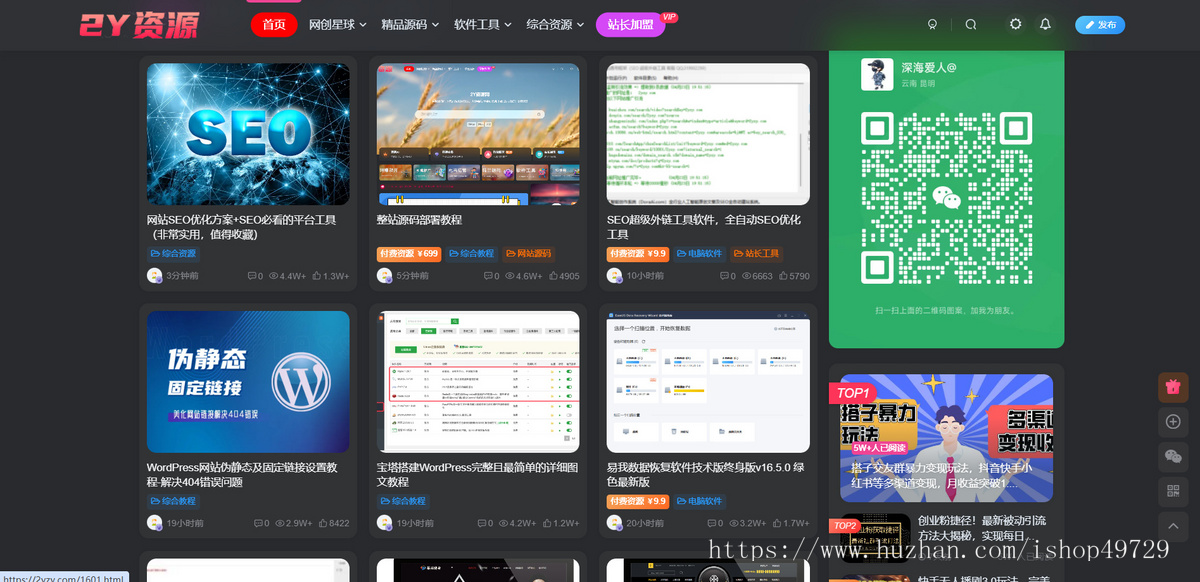
Task: Click 站长工具 tag on SEO外链 card
Action: (x=757, y=254)
